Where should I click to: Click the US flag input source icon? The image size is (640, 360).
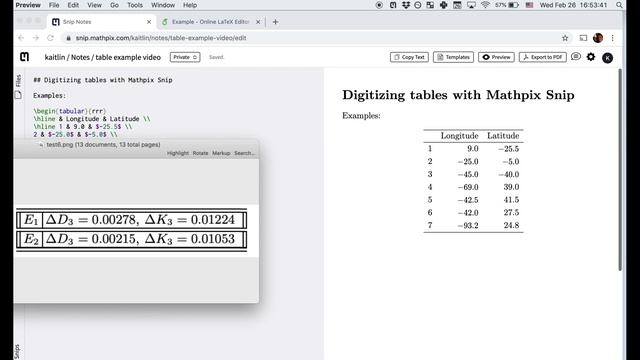click(x=529, y=5)
